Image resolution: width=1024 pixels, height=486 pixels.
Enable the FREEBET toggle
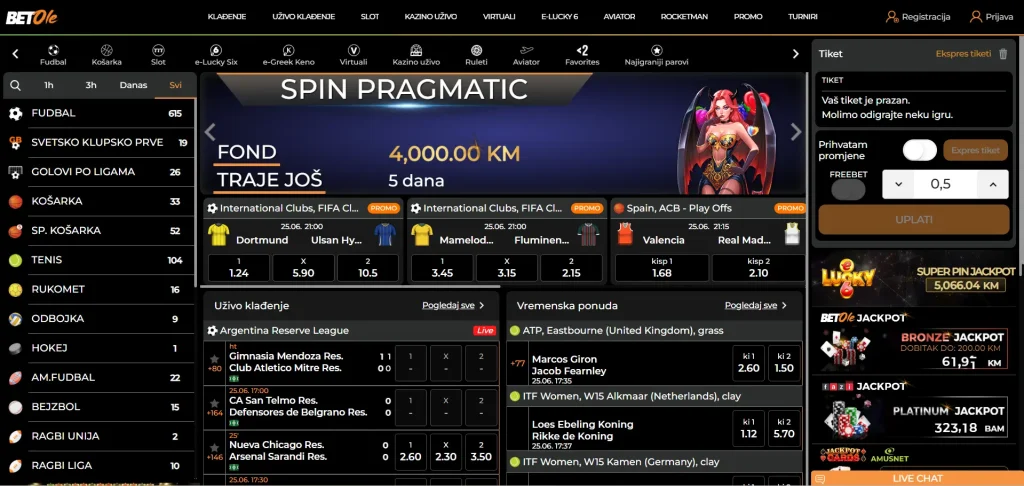[x=848, y=189]
